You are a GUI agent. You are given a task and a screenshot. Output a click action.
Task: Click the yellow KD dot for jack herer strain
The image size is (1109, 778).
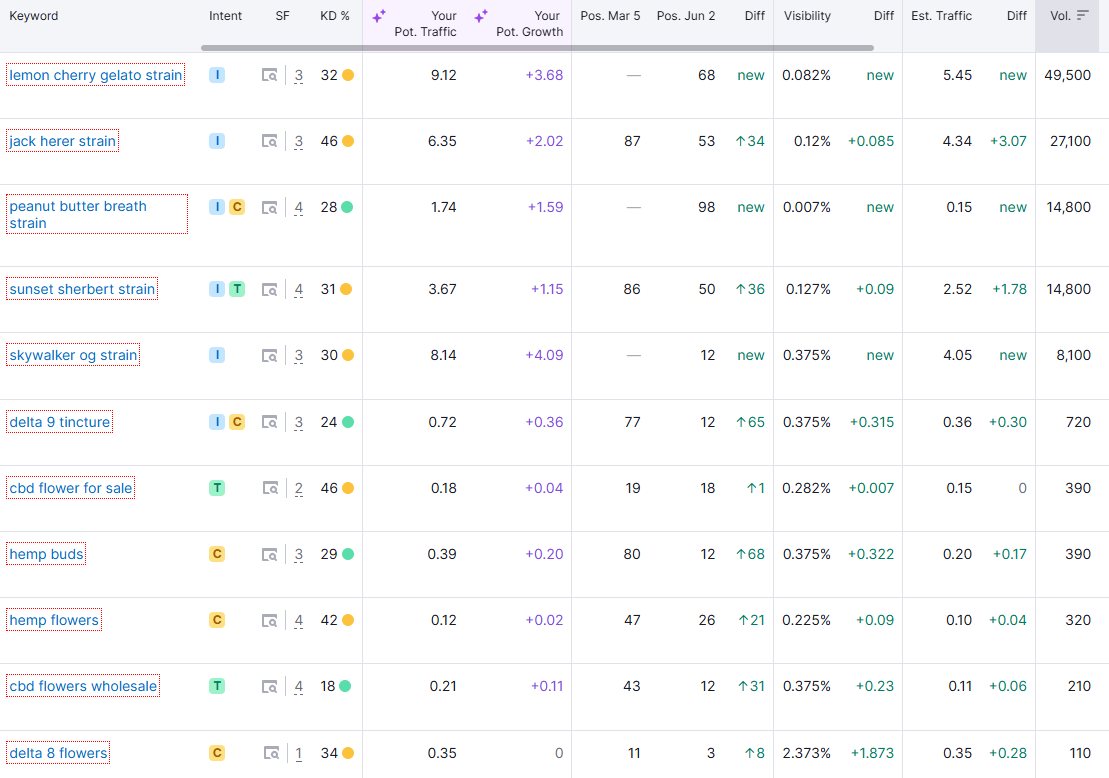[x=348, y=141]
